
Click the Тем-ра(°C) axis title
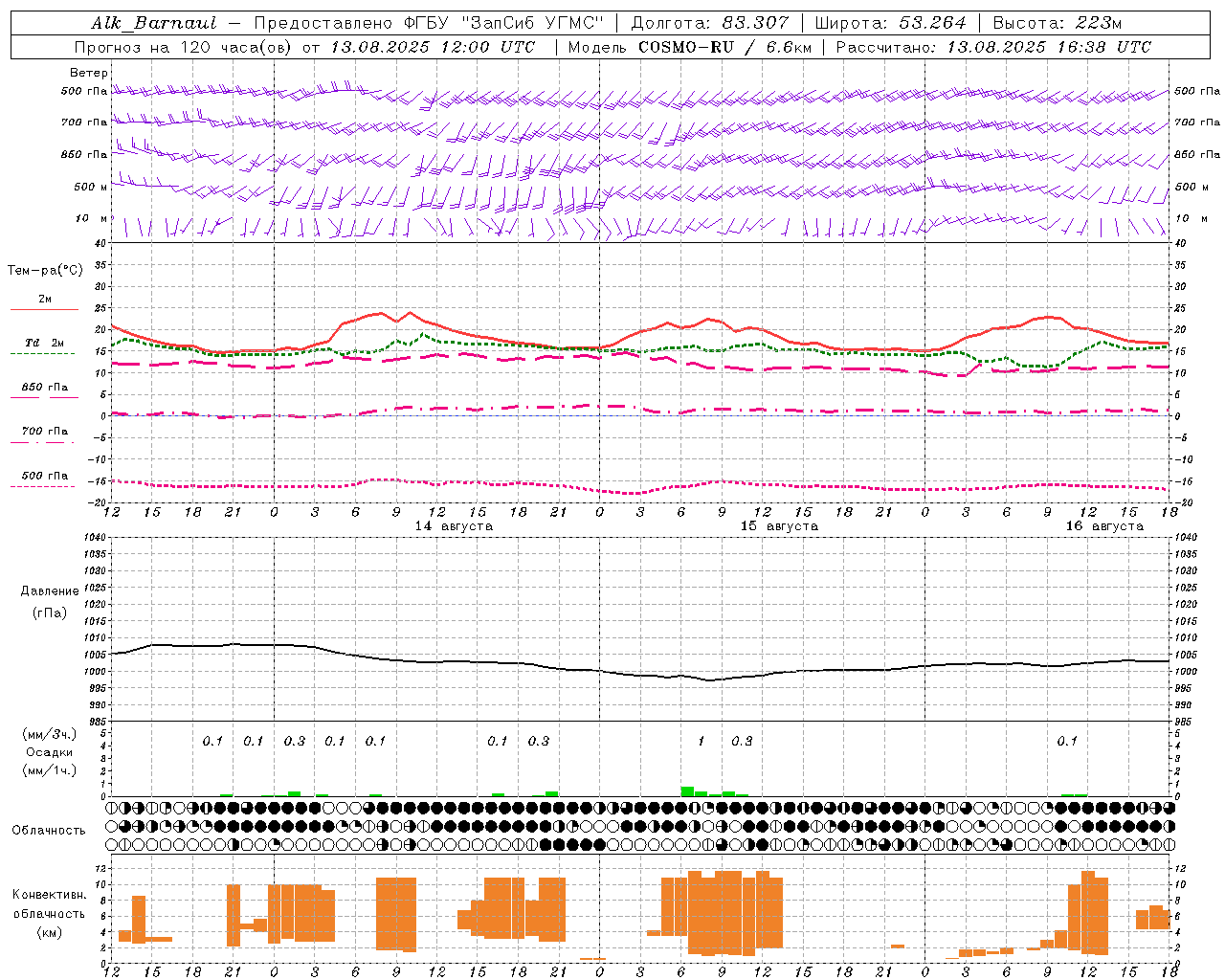click(45, 271)
